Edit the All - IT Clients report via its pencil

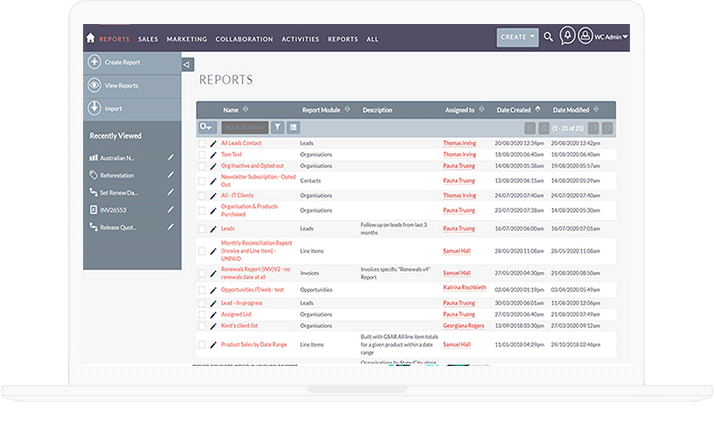point(213,196)
